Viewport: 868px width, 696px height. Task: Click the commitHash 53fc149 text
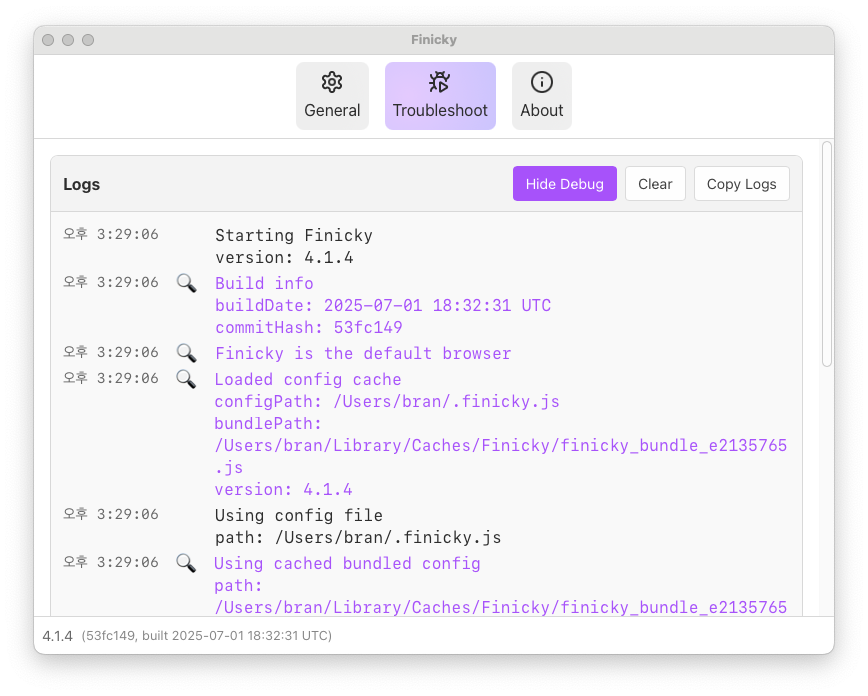[307, 327]
